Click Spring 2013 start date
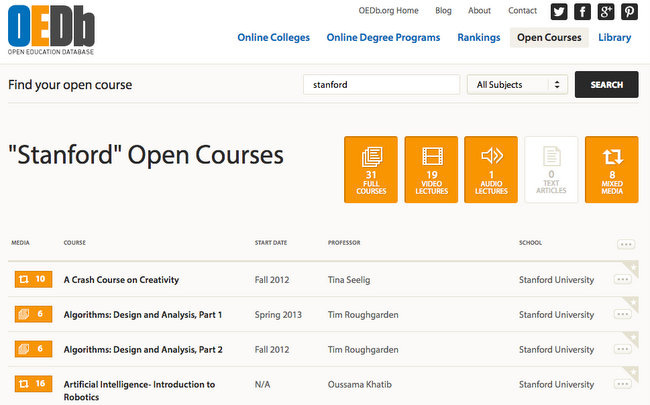Screen dimensions: 650x405 [x=278, y=315]
